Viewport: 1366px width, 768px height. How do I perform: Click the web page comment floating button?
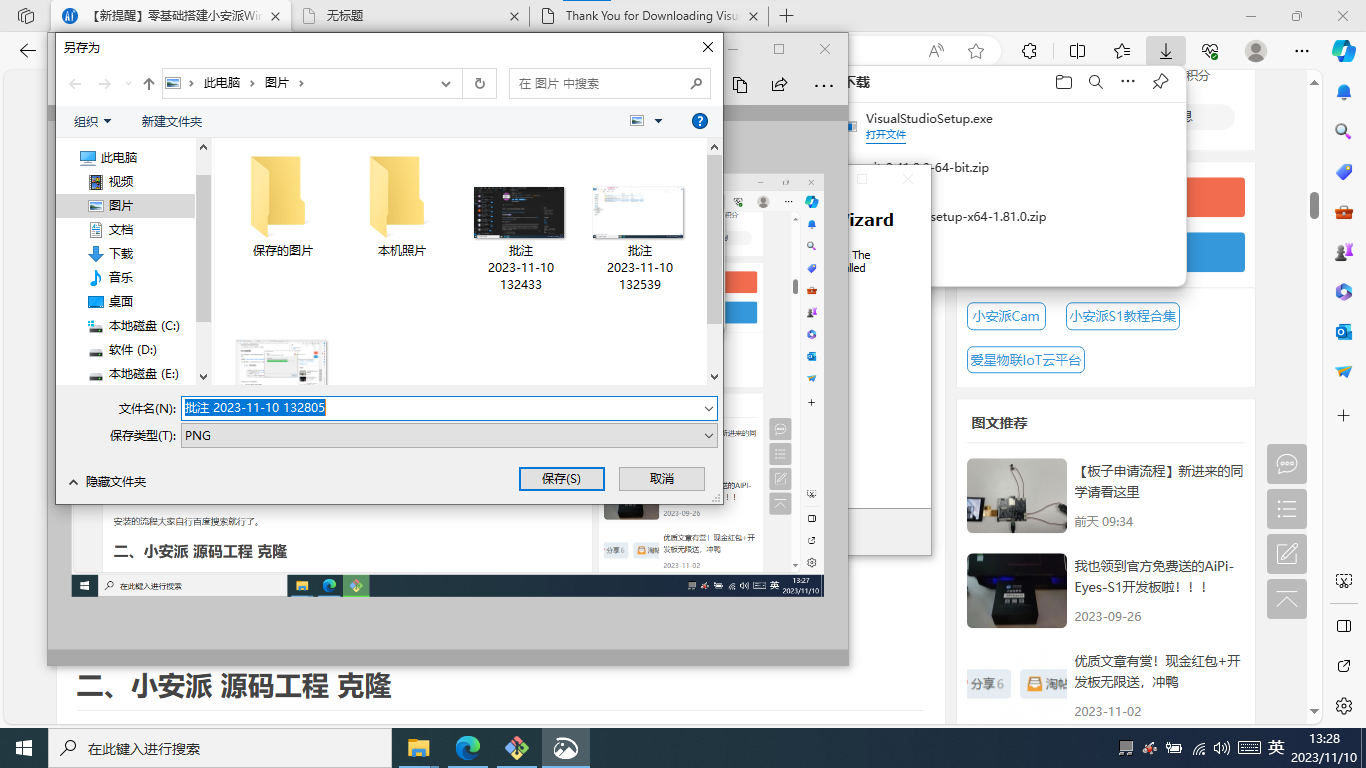(x=1287, y=464)
